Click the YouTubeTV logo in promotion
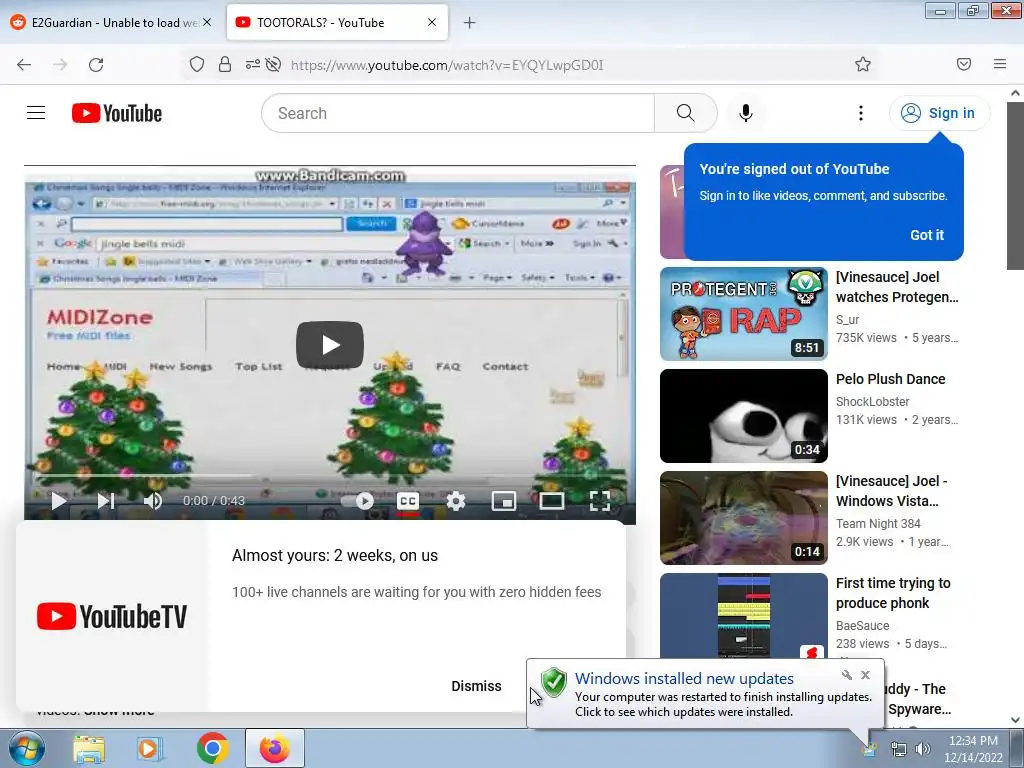 [112, 616]
